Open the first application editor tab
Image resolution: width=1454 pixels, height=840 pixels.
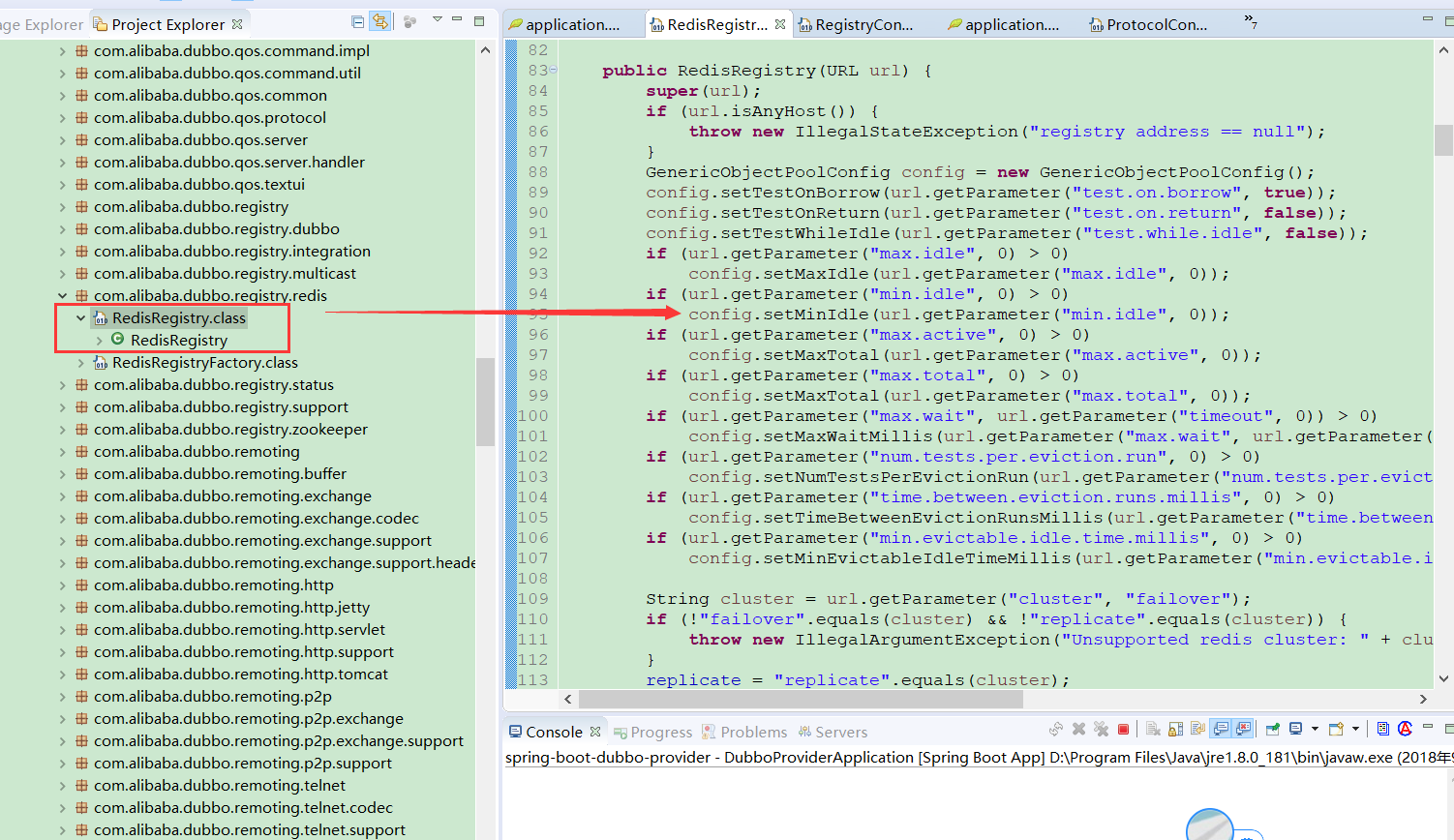click(x=573, y=24)
